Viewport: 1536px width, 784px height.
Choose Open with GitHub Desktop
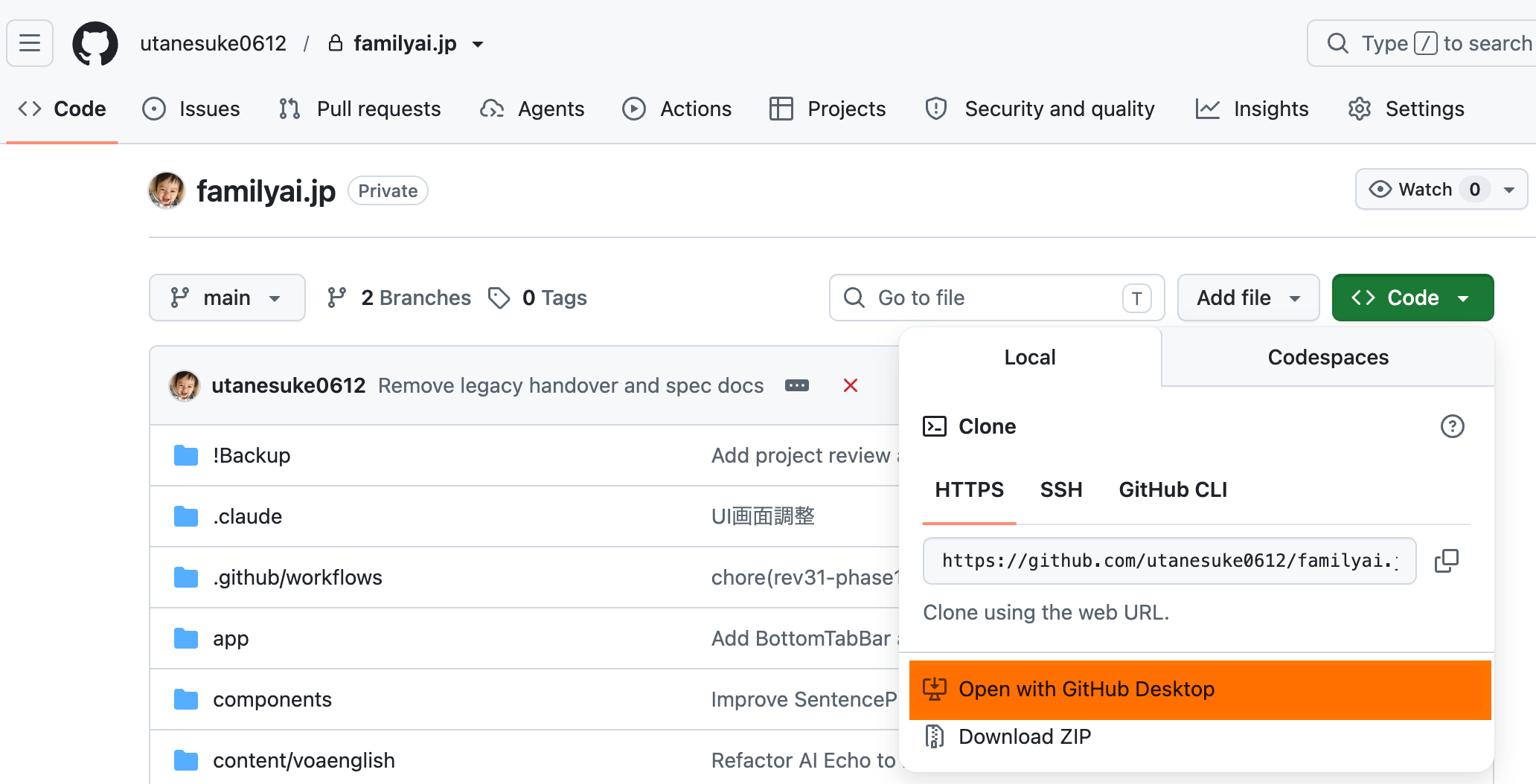(1200, 690)
